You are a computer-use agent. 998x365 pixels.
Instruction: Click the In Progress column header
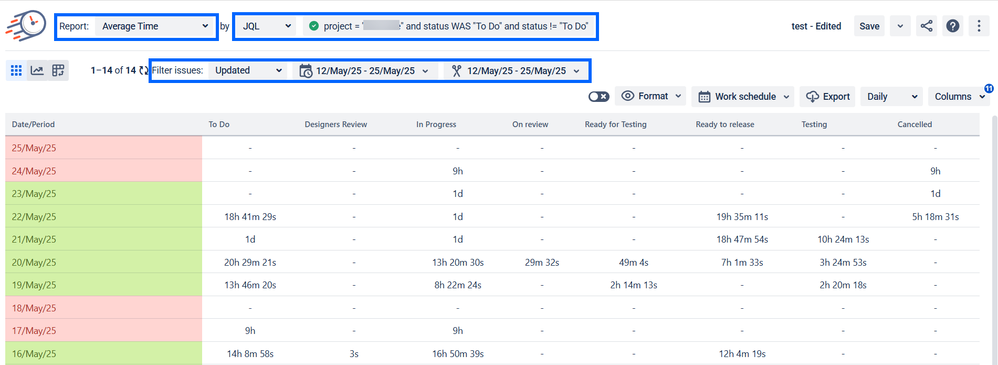[x=436, y=125]
